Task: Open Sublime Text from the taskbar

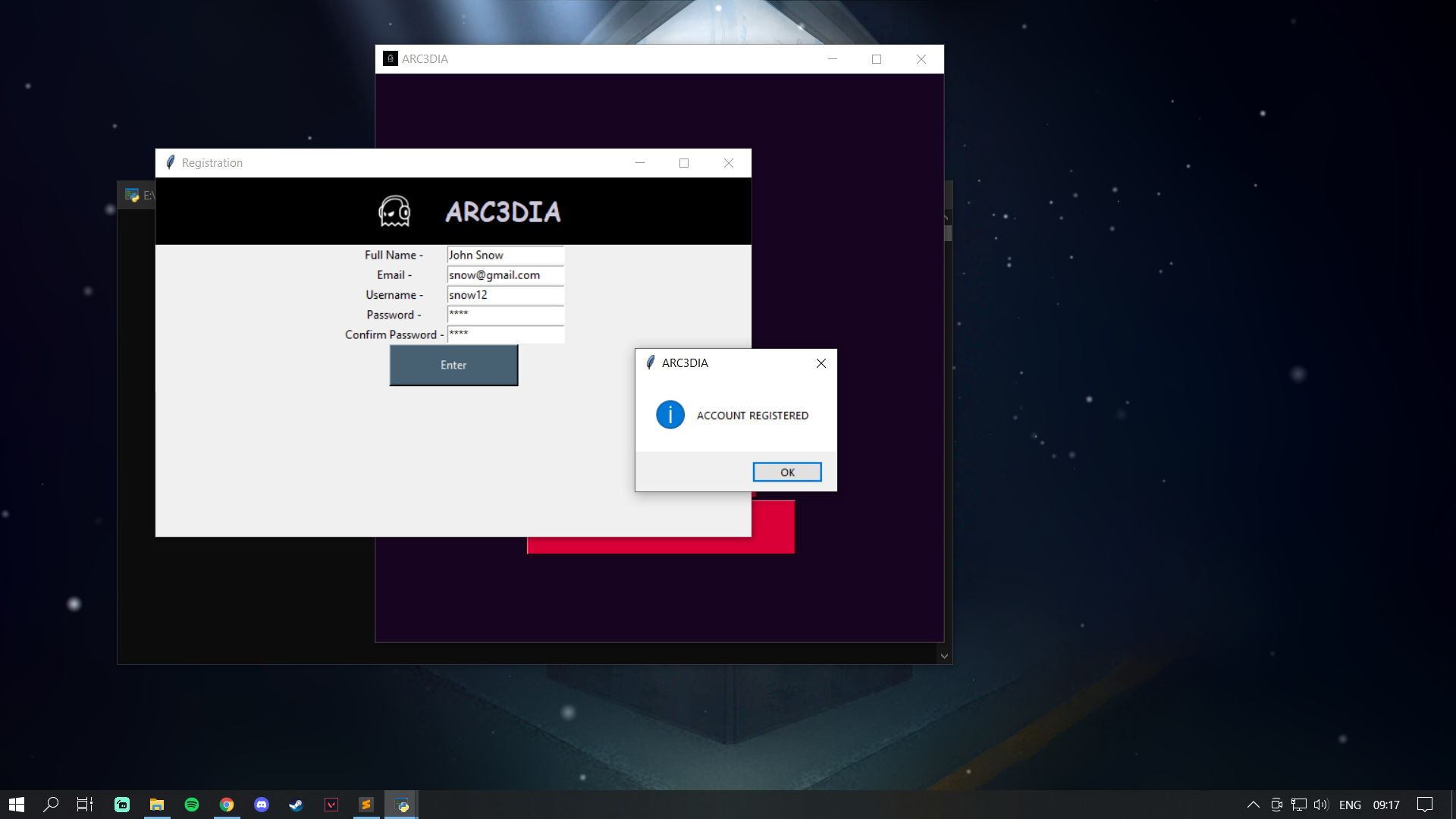Action: coord(366,805)
